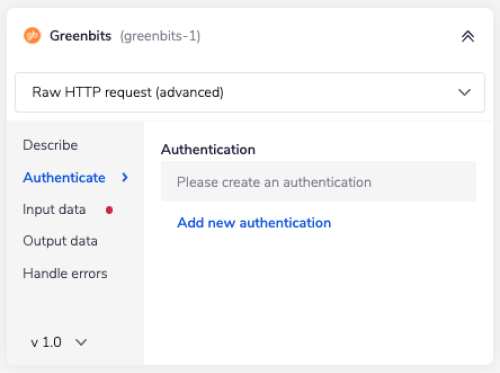Open the v 1.0 version dropdown
Image resolution: width=500 pixels, height=373 pixels.
click(59, 342)
